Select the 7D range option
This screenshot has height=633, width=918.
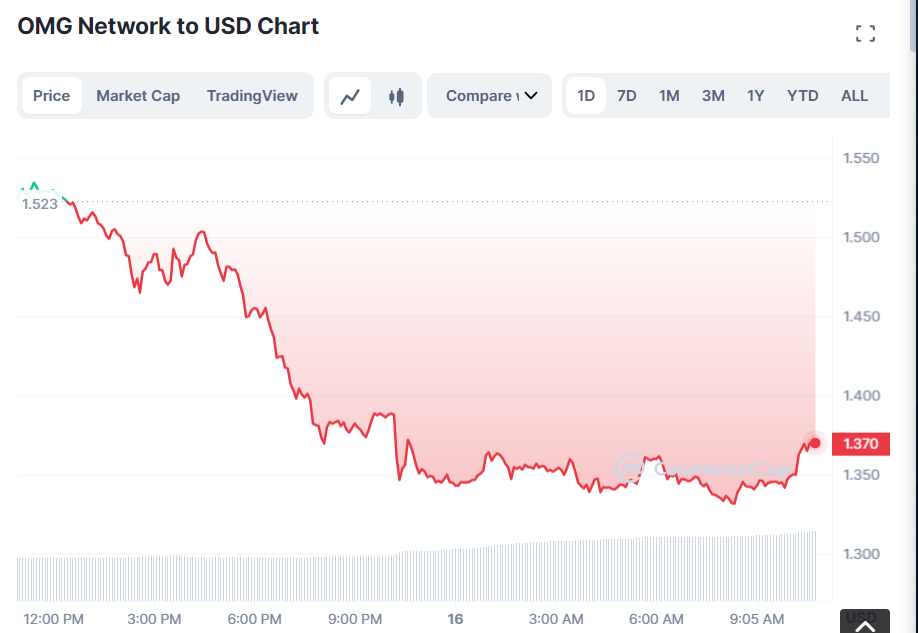pos(627,95)
